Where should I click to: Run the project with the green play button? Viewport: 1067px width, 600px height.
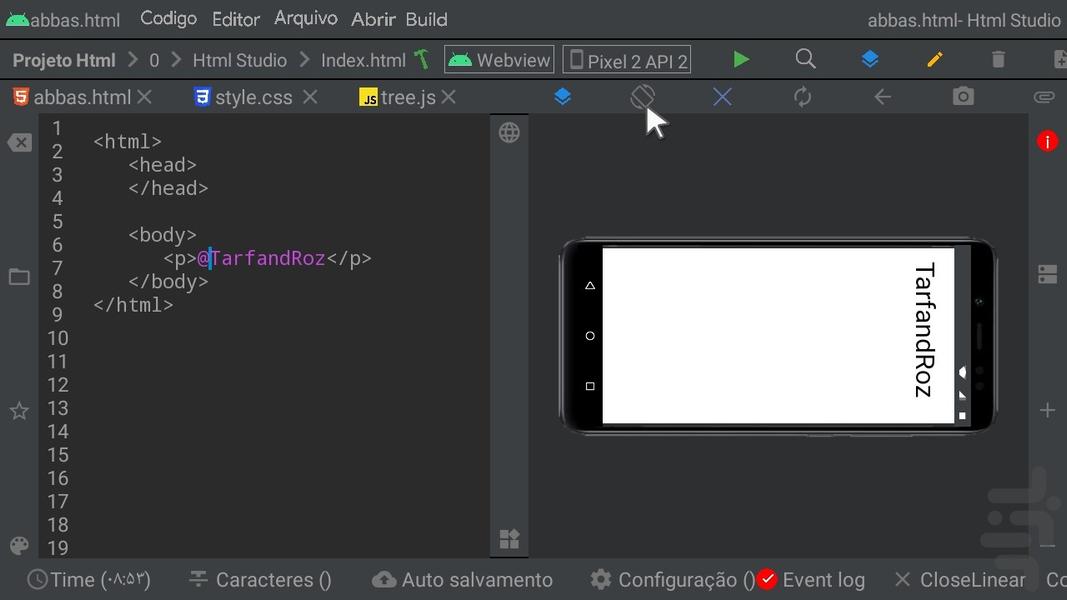pos(740,59)
